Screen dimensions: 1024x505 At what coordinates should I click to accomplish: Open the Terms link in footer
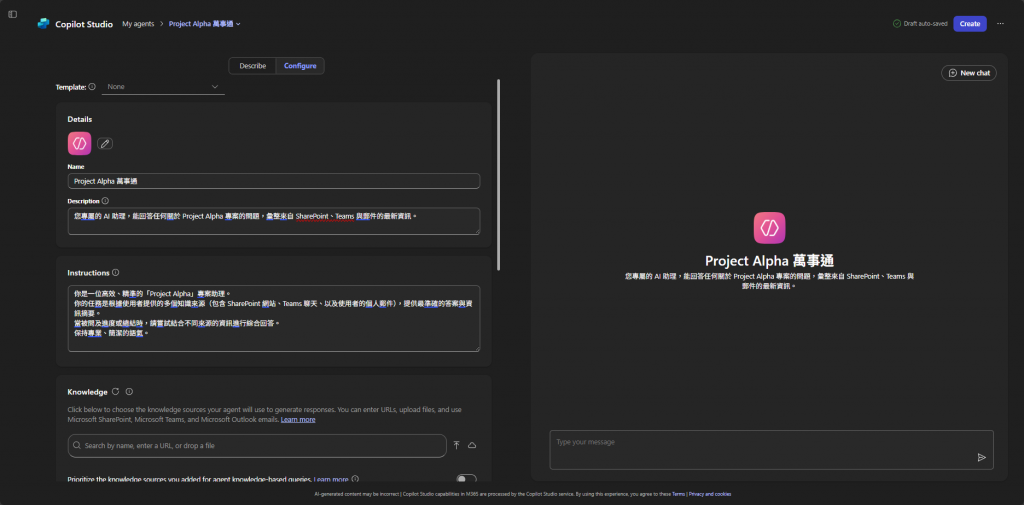[678, 495]
